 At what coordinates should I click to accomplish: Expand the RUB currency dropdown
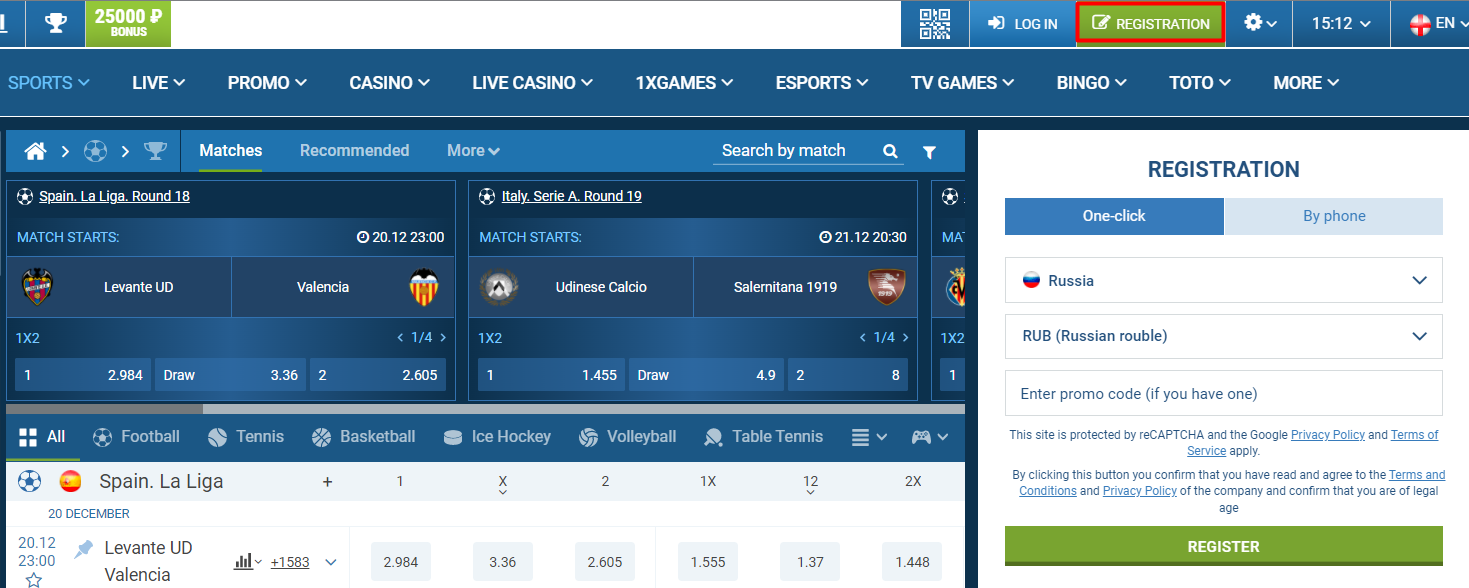click(x=1224, y=336)
